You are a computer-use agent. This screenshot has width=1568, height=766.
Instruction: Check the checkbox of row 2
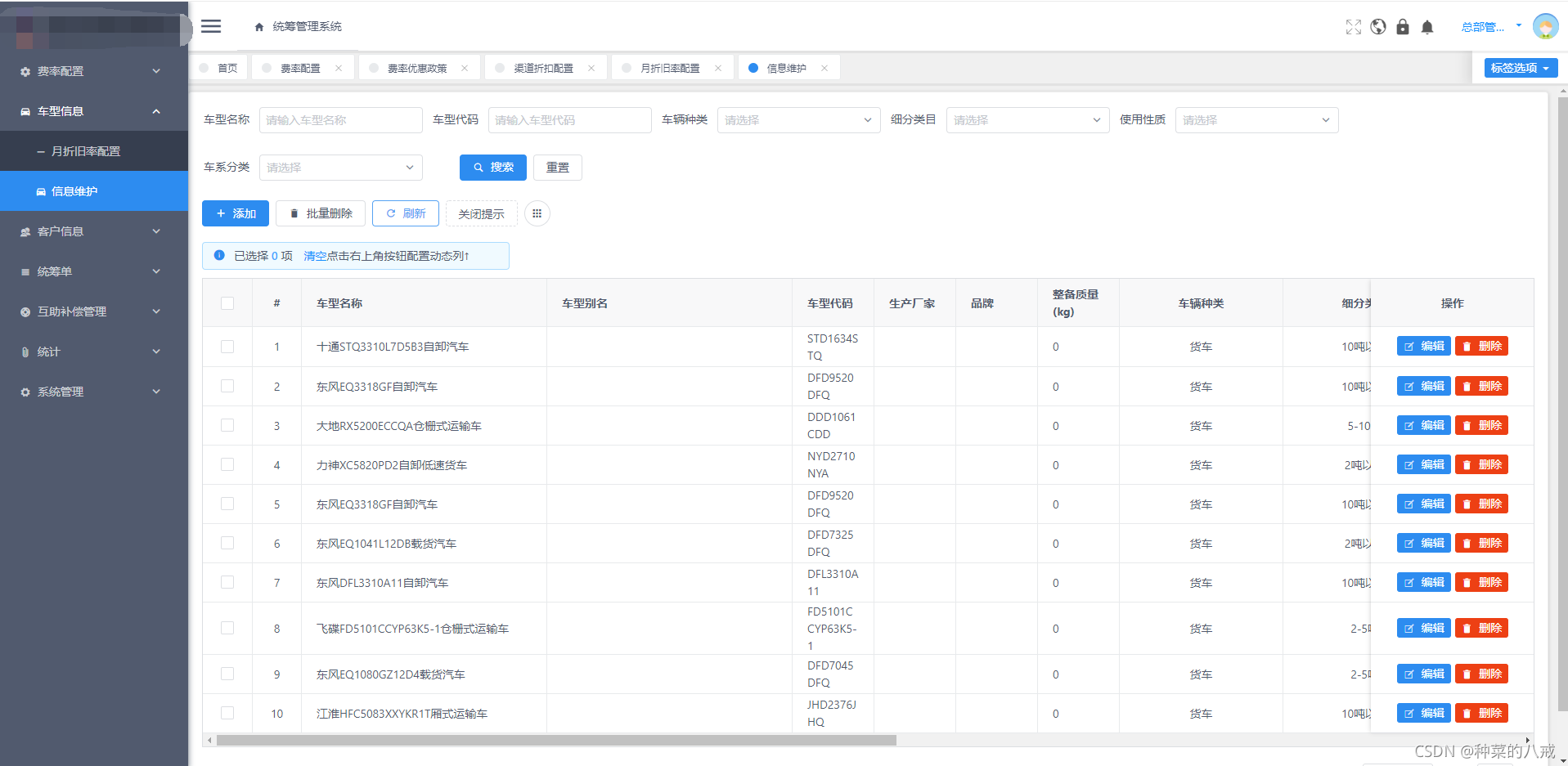(227, 386)
